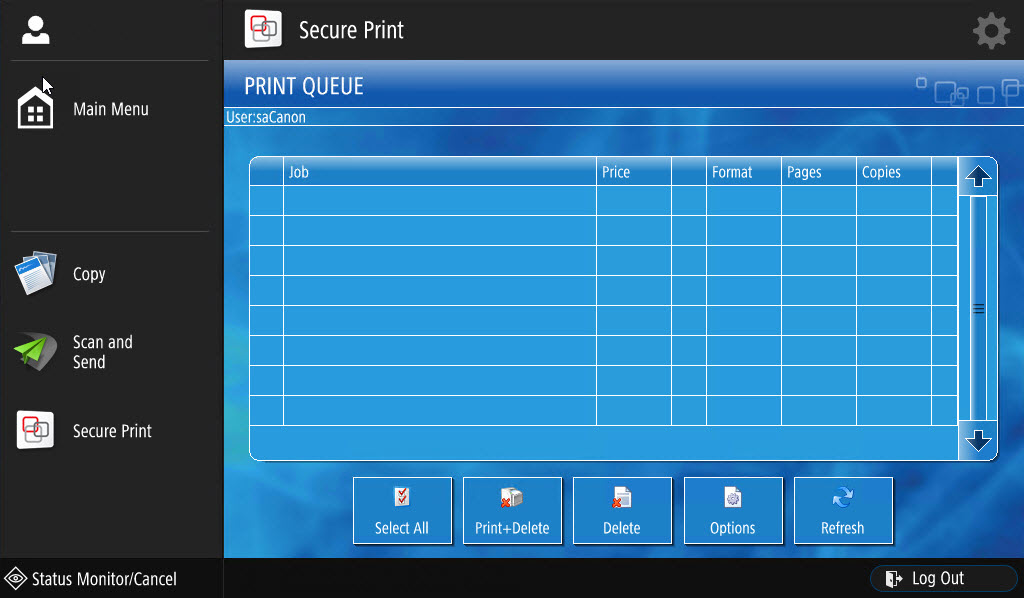Click the Pages column header
The width and height of the screenshot is (1024, 598).
tap(819, 172)
